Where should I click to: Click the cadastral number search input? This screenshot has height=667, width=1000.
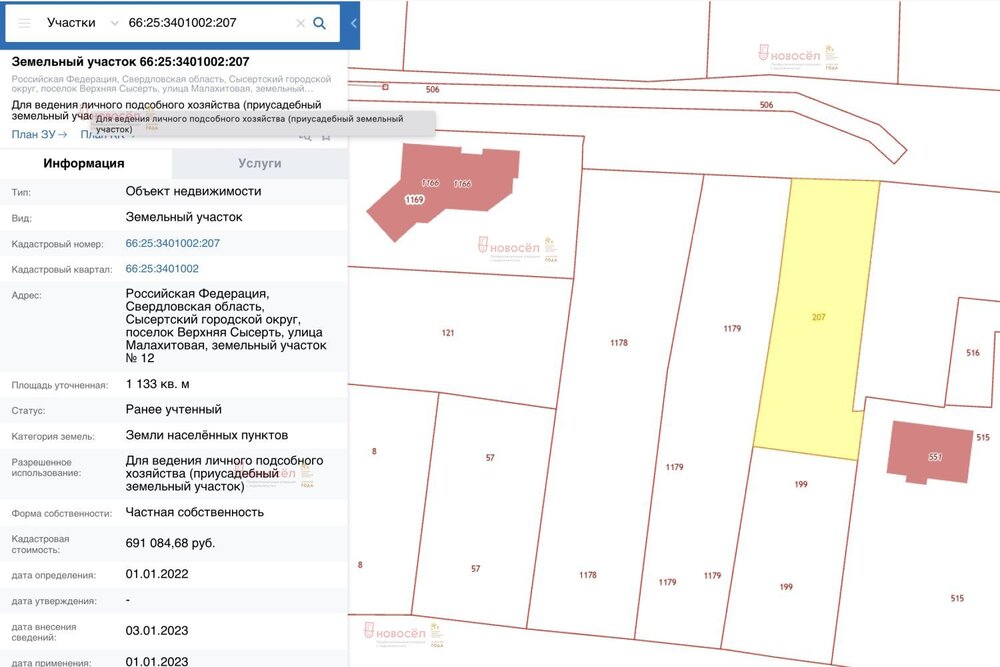tap(209, 23)
